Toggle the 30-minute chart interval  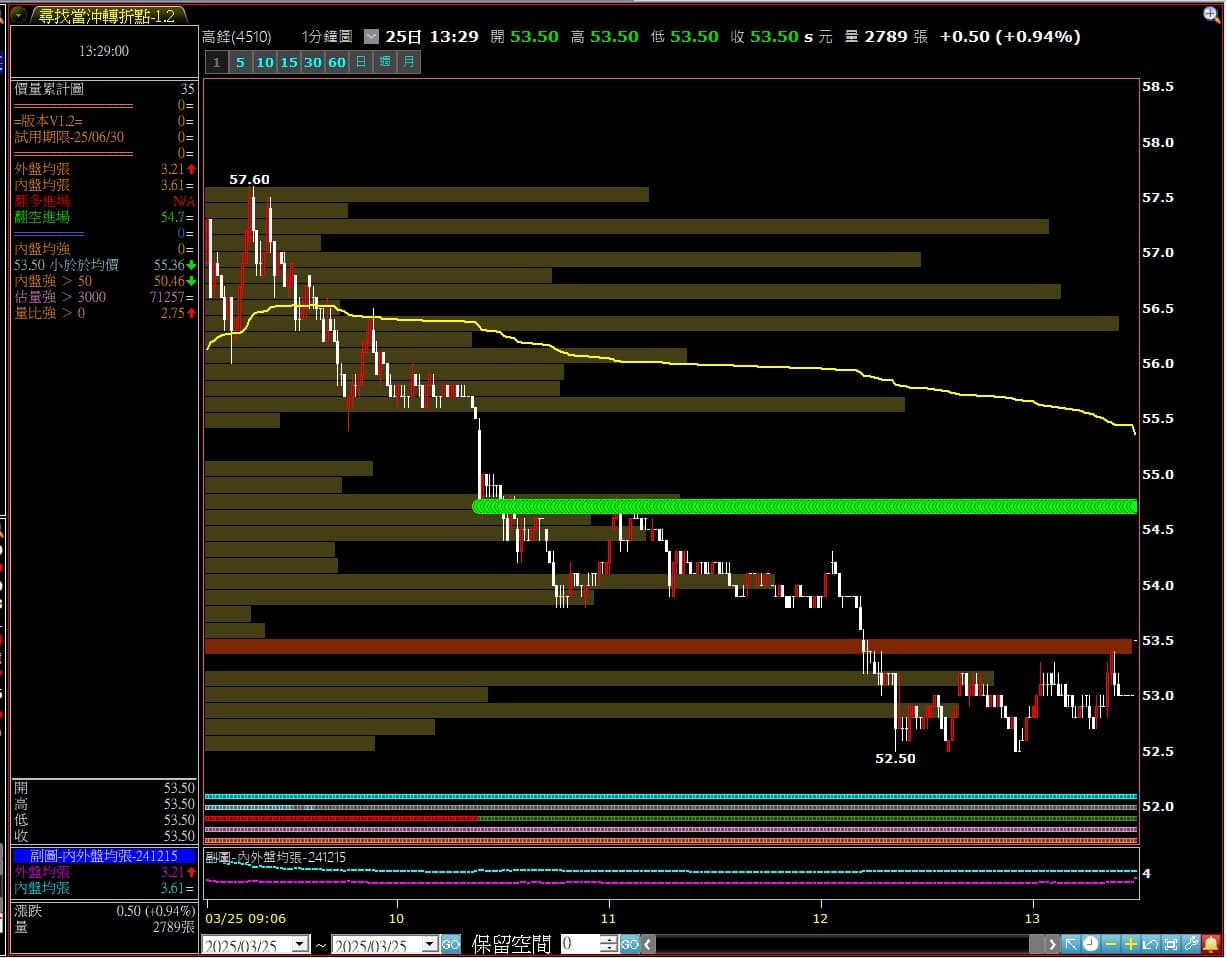point(312,62)
